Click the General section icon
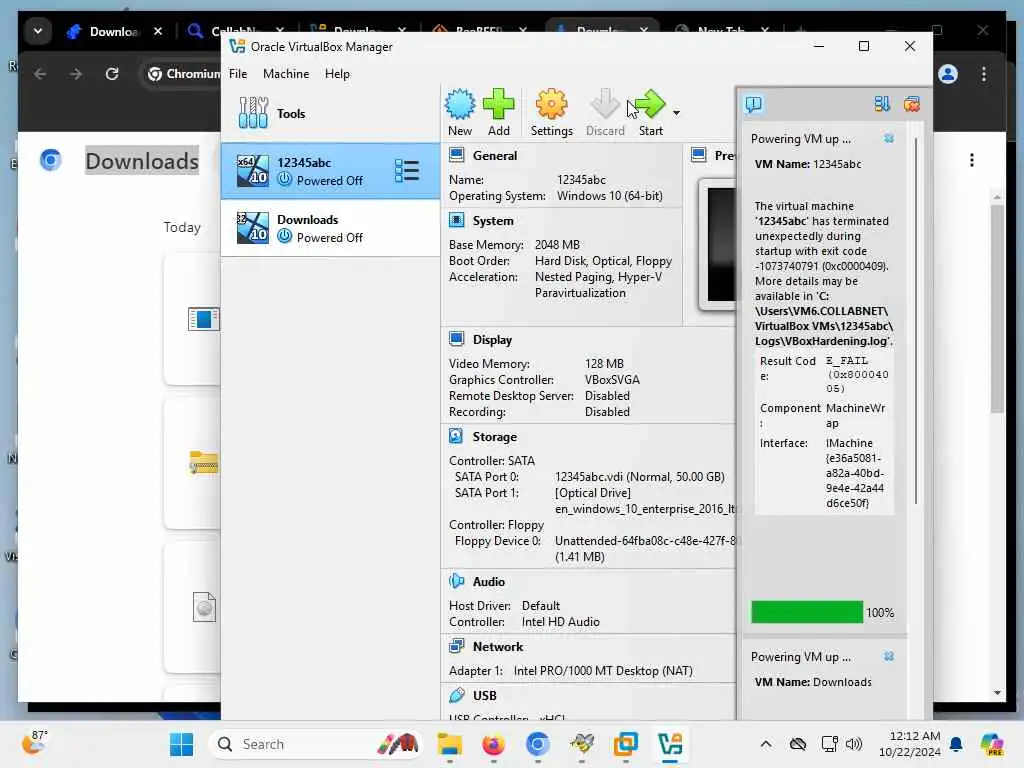1024x768 pixels. [x=456, y=155]
